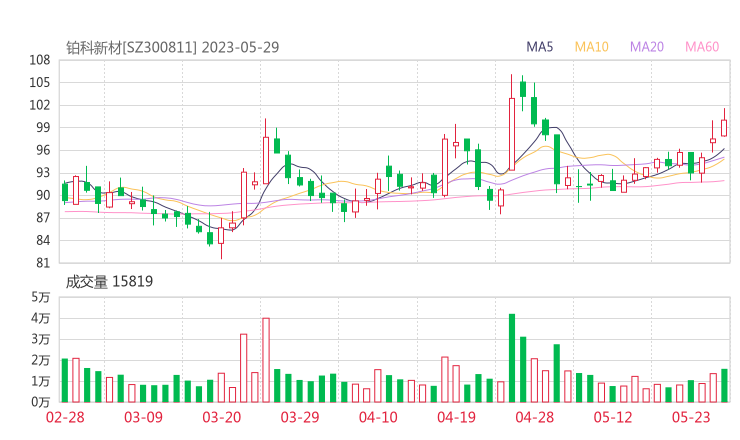Click the 99 price axis label
The image size is (740, 440).
pos(43,127)
